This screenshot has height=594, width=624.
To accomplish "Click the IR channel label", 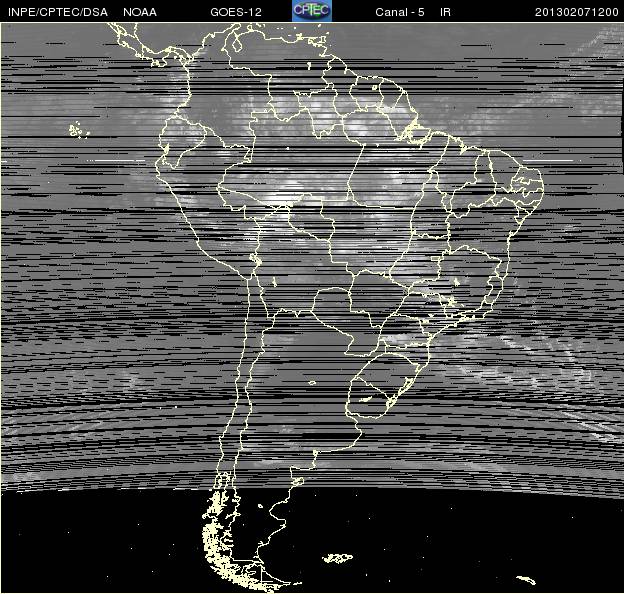I will [x=445, y=12].
